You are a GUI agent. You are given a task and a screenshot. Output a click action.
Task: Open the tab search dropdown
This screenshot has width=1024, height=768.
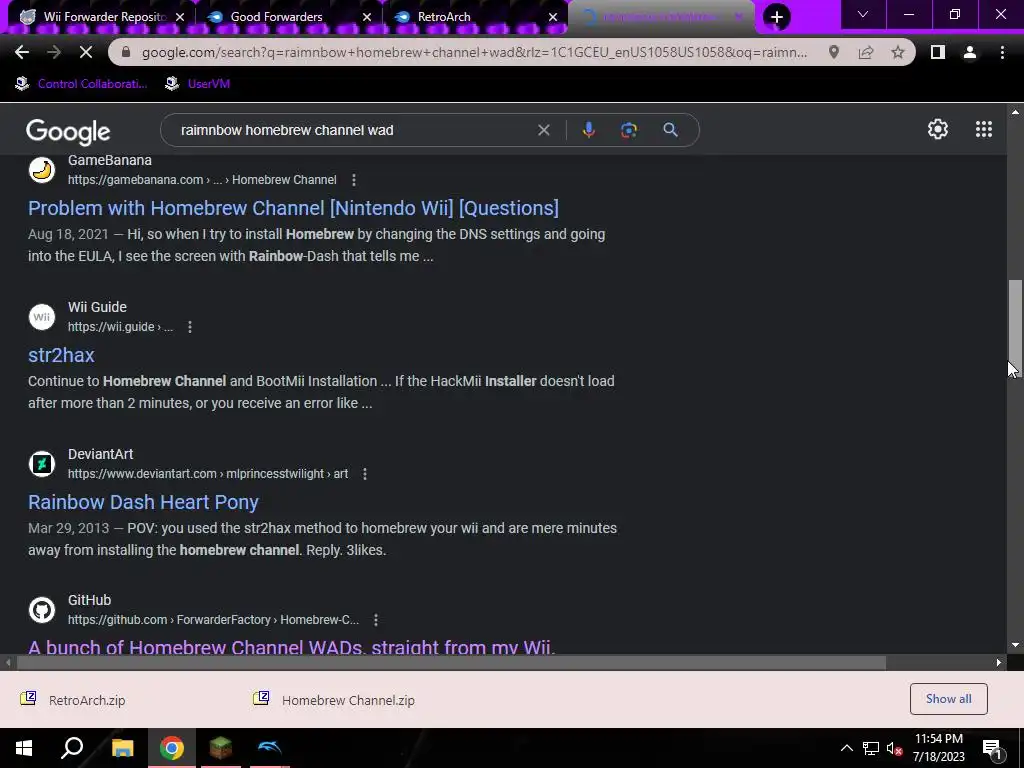click(863, 14)
